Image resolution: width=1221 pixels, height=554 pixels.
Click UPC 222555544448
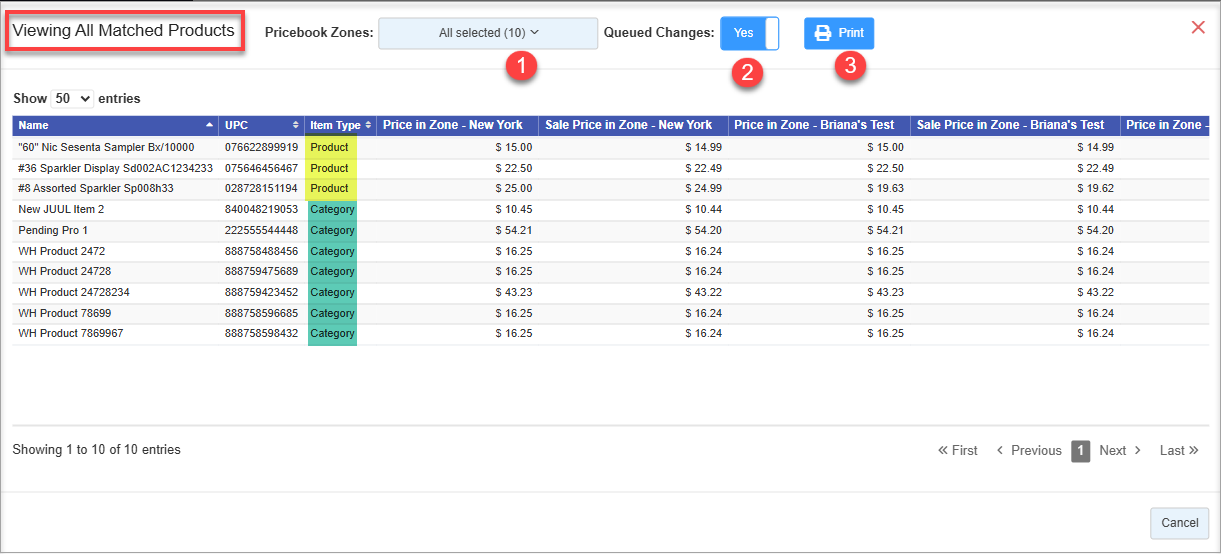(x=261, y=230)
